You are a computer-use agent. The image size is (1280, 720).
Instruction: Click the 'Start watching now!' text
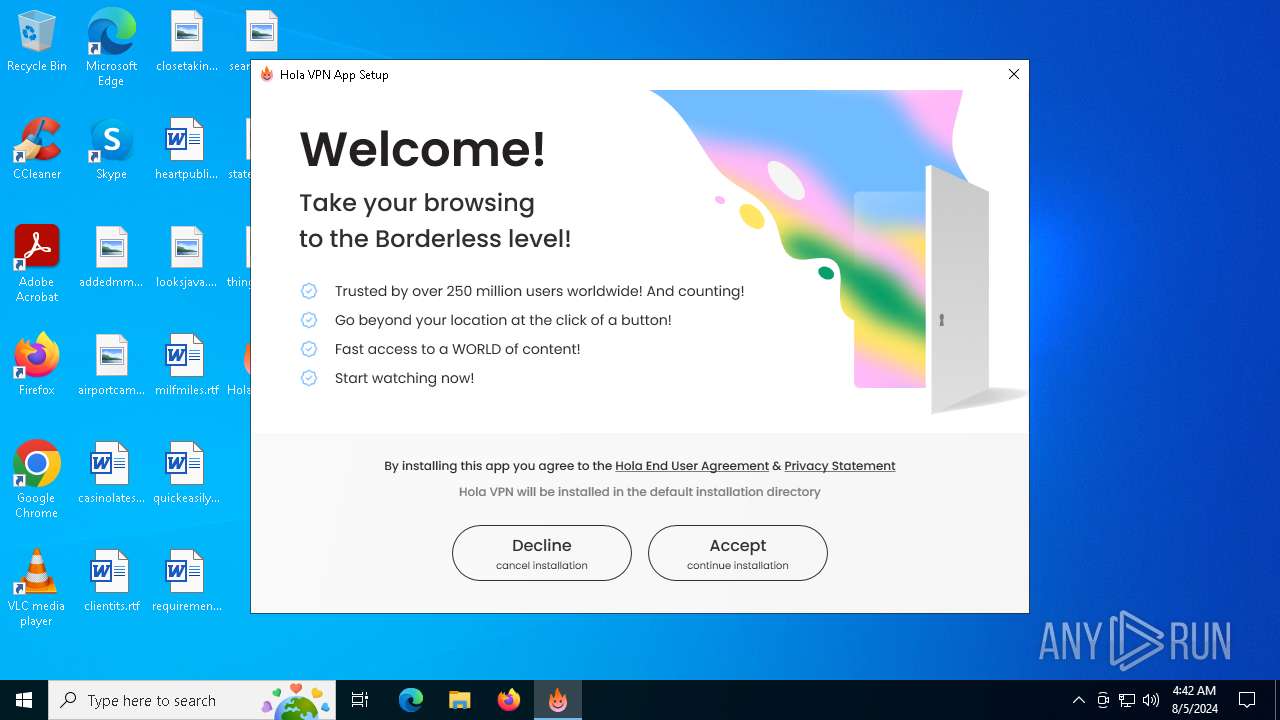click(404, 378)
